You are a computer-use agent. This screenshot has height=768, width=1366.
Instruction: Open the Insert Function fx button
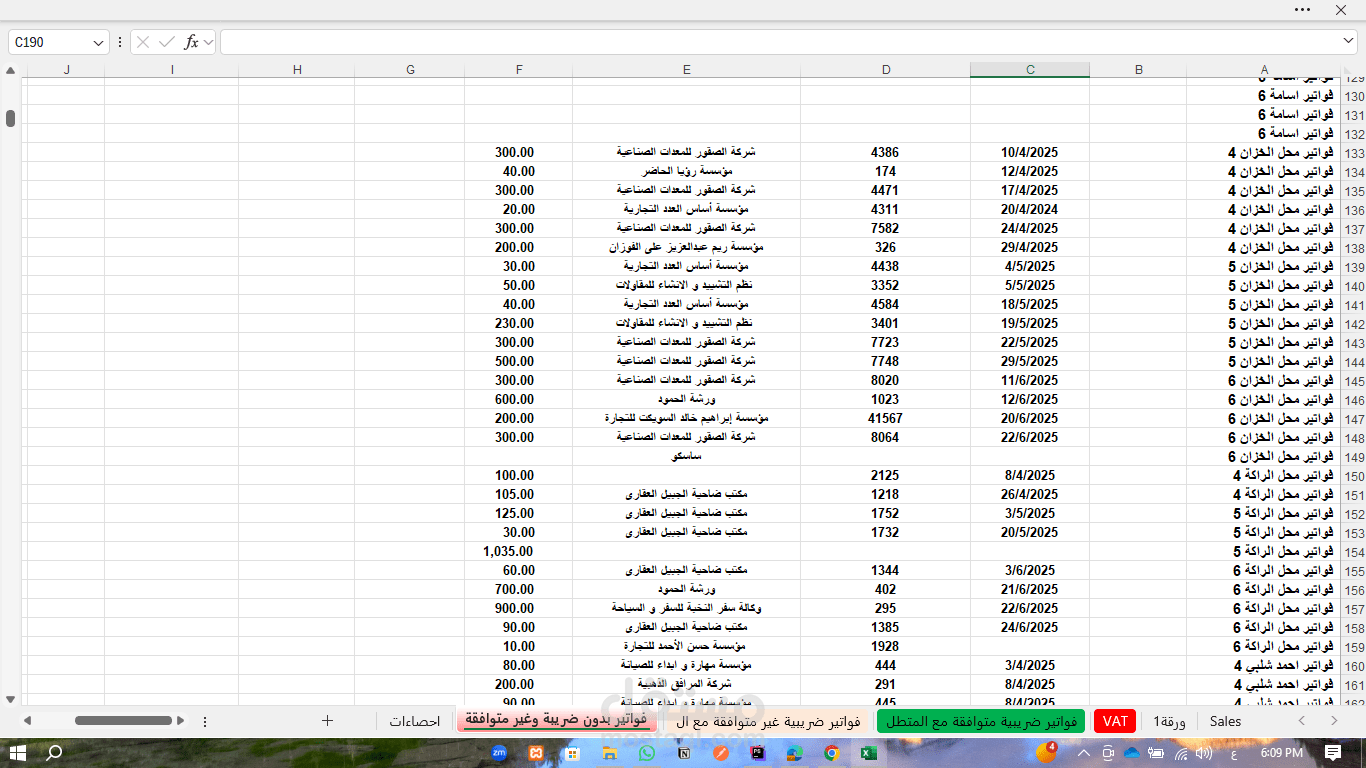191,42
